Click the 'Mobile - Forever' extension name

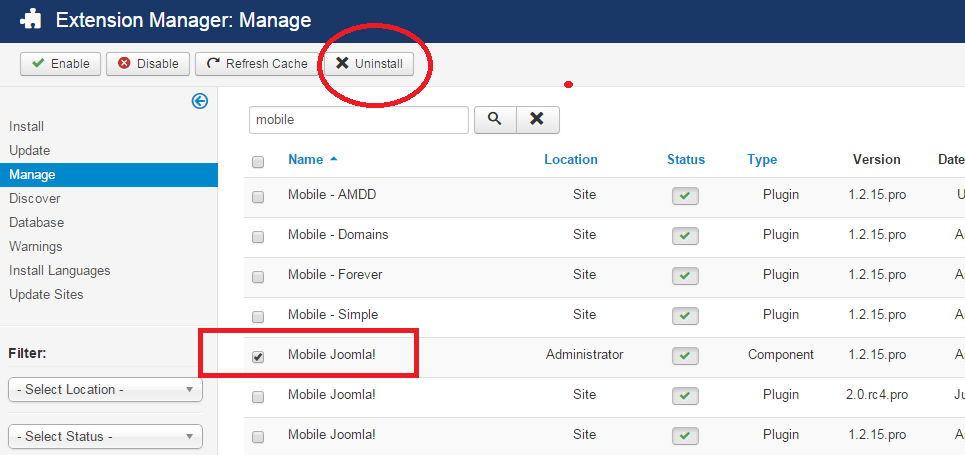point(335,275)
